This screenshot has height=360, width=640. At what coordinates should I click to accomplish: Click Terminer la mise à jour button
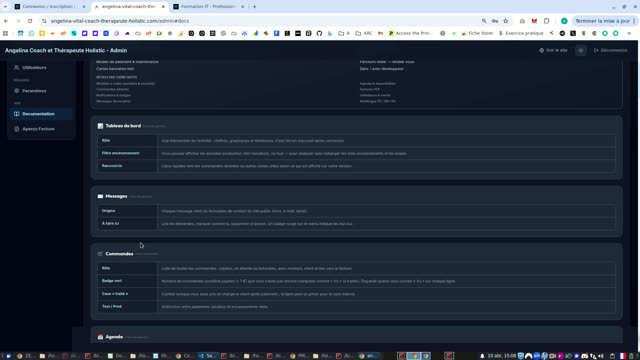pos(602,21)
